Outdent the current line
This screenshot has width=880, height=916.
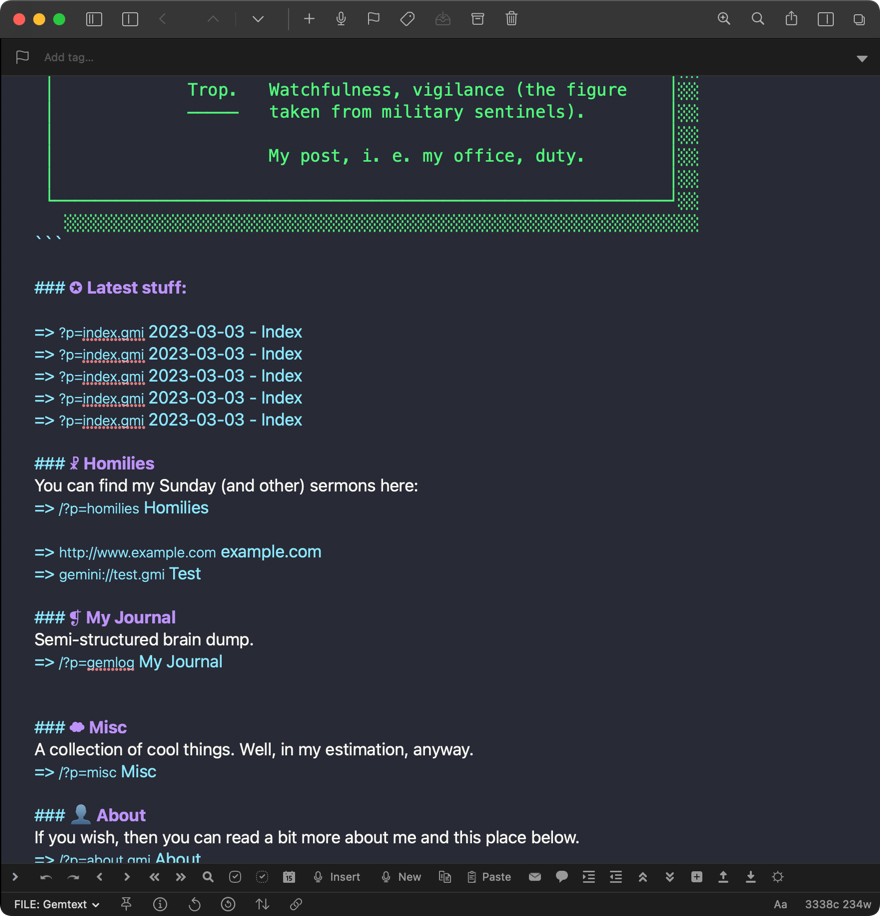point(616,877)
